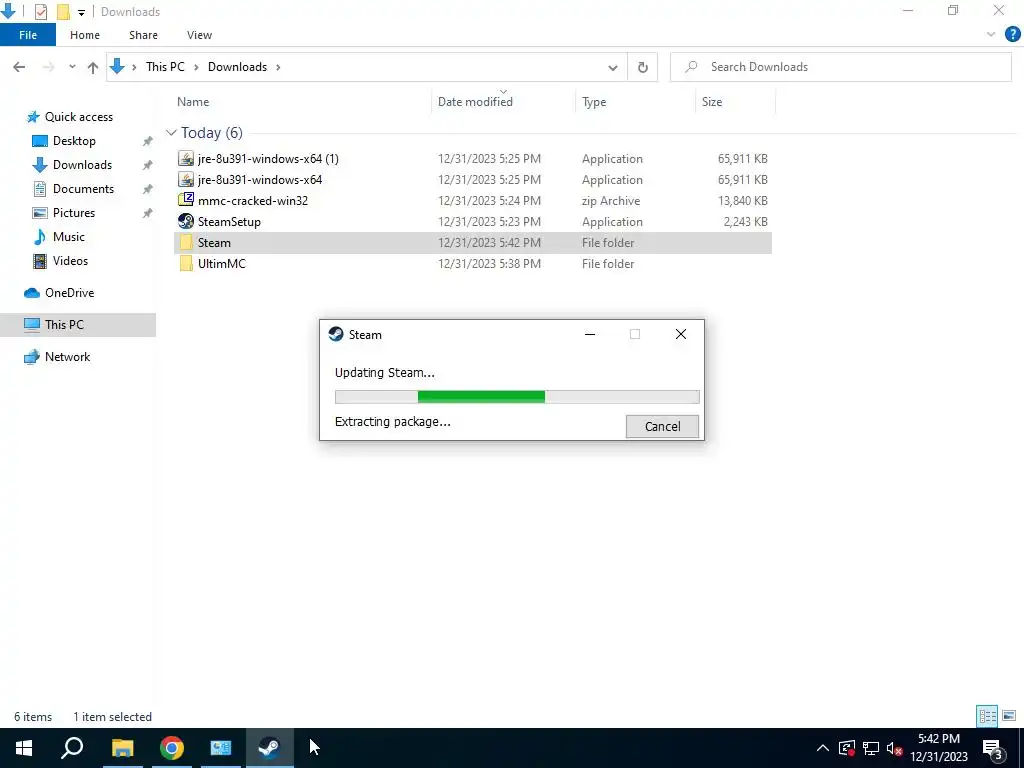Expand the chevron after Downloads in breadcrumb
Viewport: 1024px width, 768px height.
click(x=278, y=67)
